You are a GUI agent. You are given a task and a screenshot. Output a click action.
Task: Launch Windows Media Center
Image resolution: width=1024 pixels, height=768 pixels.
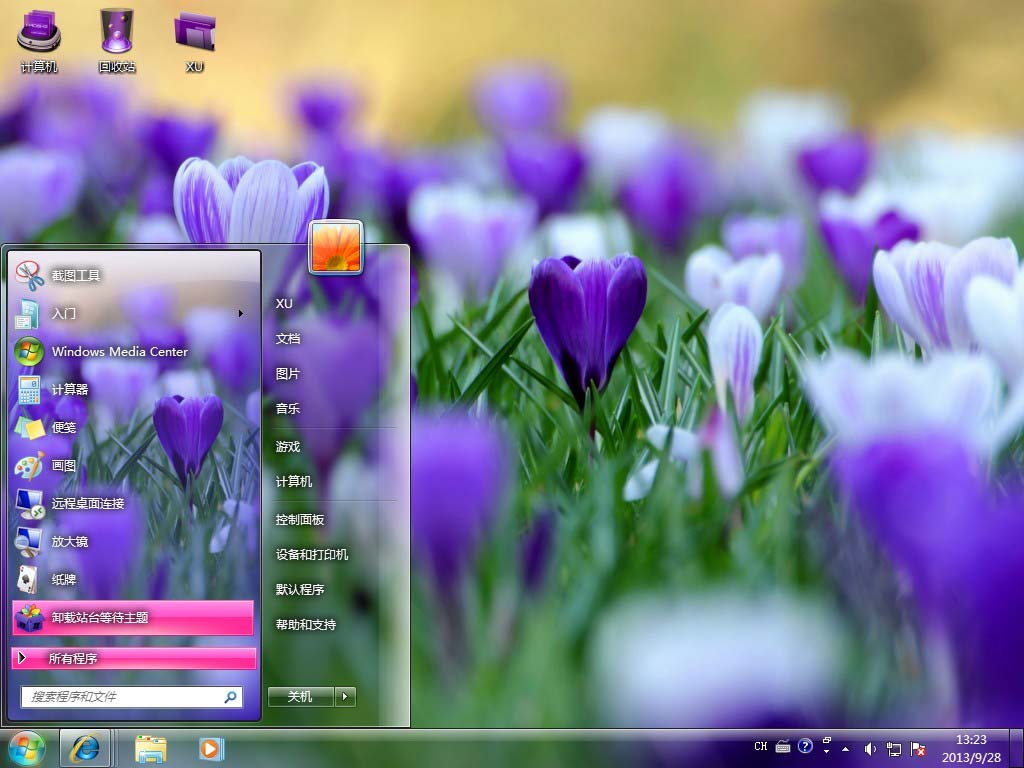pos(119,351)
